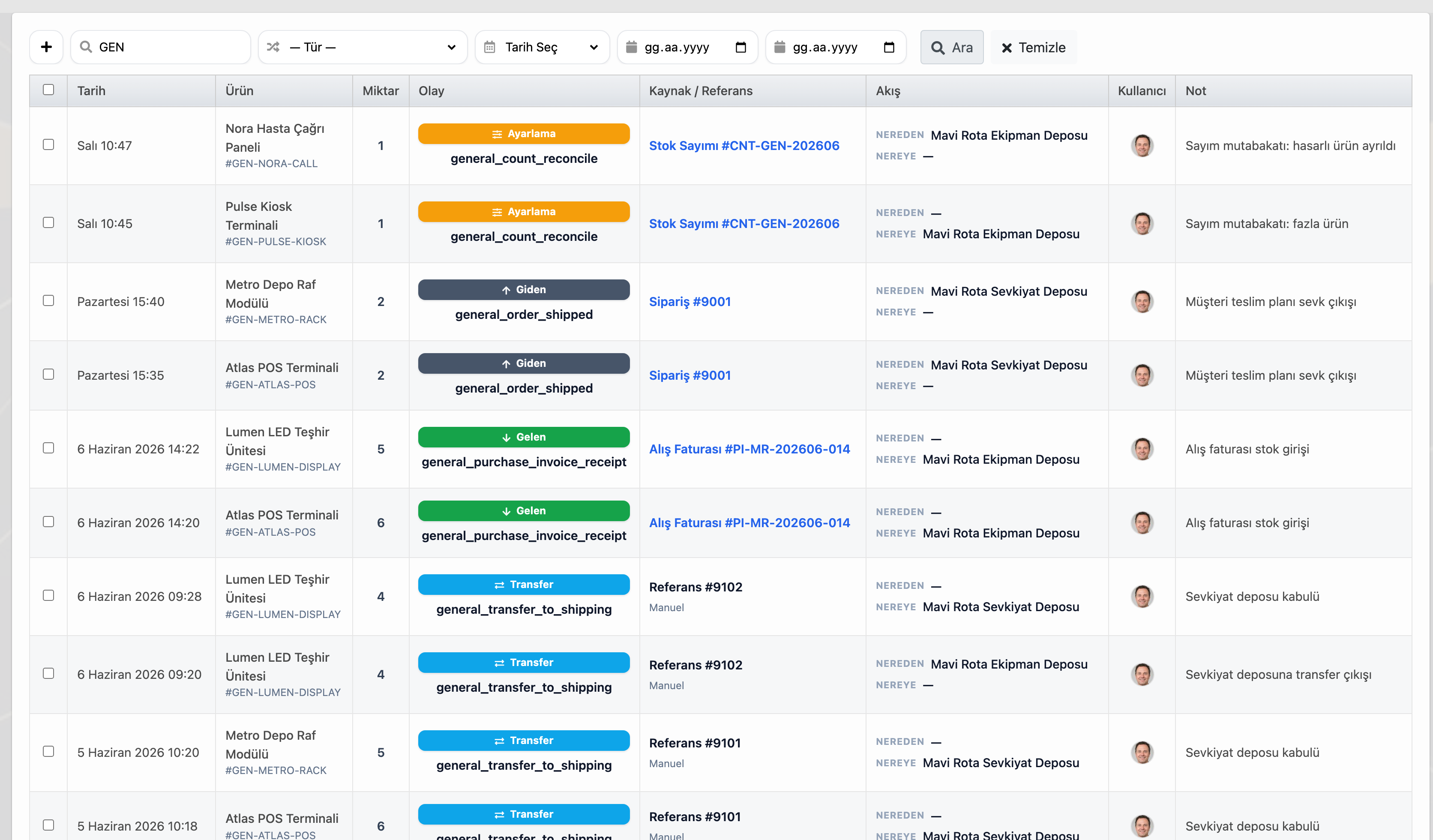Click the #GEN-PULSE-KIOSK product code
1433x840 pixels.
click(x=276, y=242)
